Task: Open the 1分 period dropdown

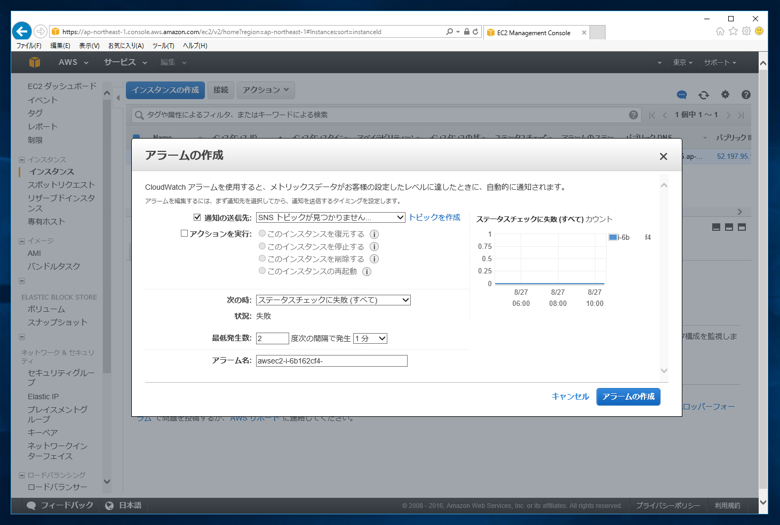Action: pos(370,338)
